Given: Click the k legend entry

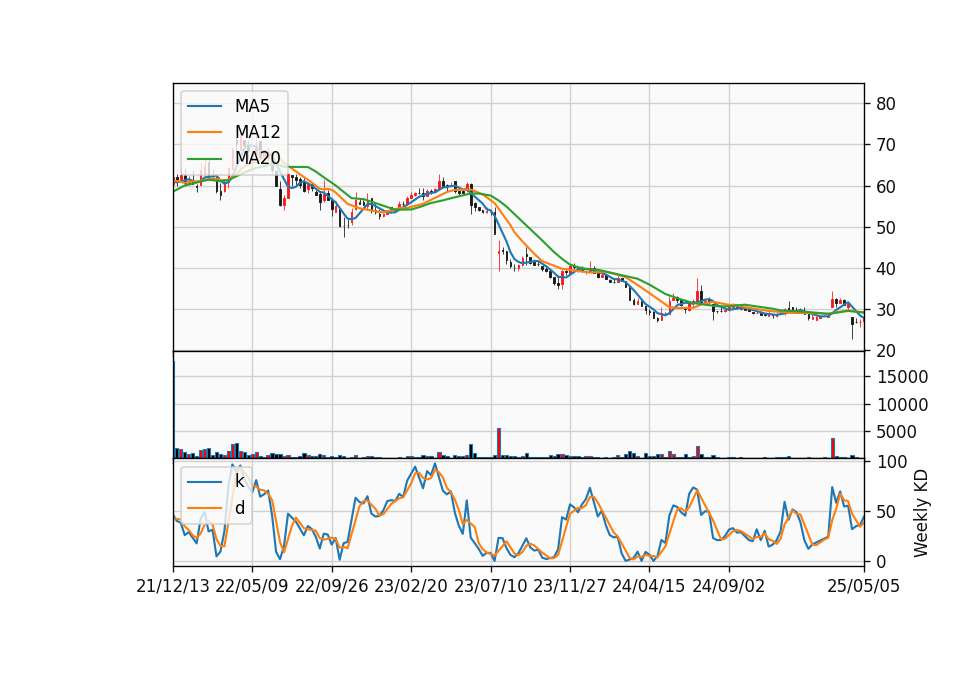Looking at the screenshot, I should pos(239,481).
